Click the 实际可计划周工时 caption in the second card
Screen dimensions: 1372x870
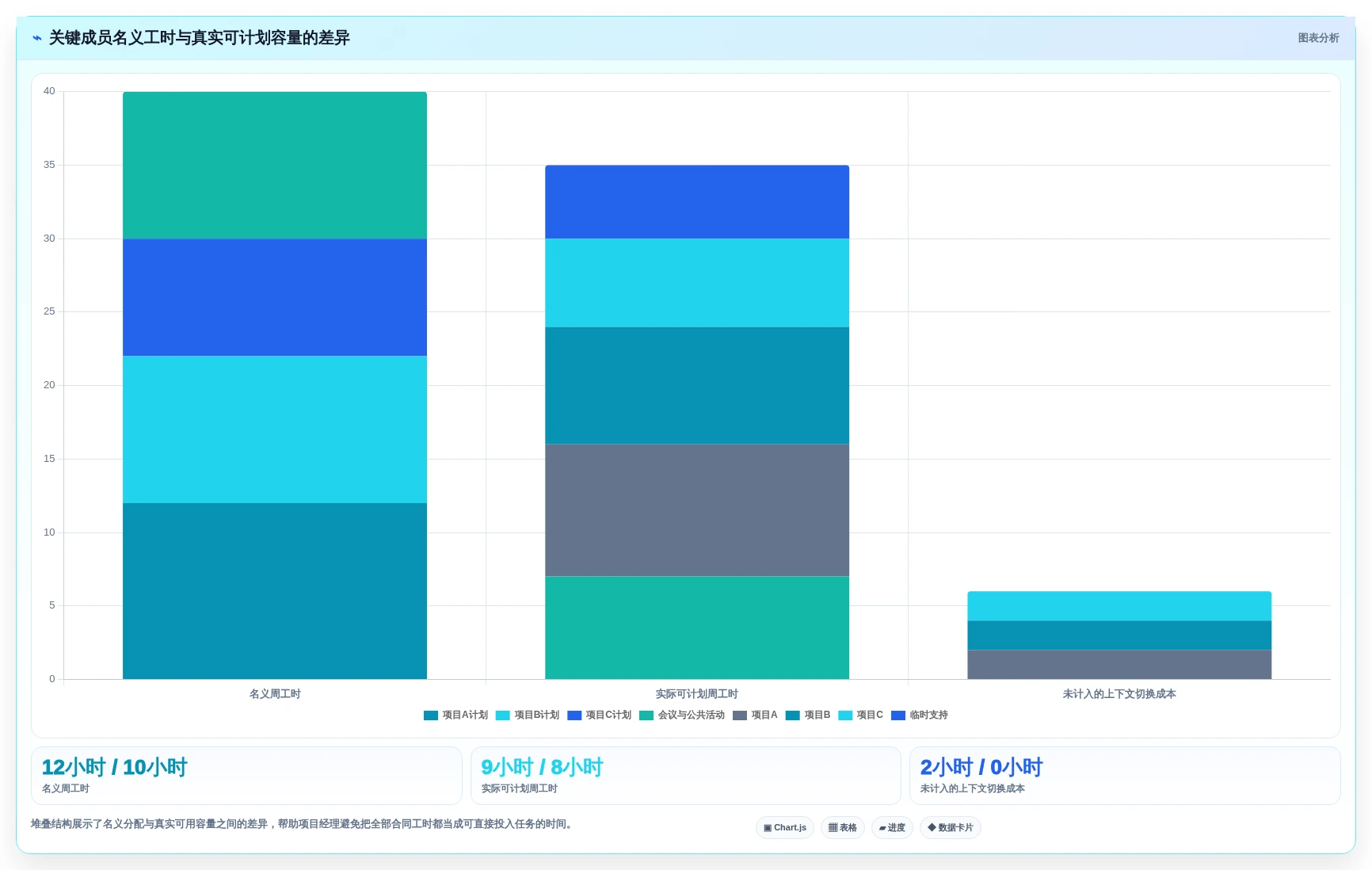[520, 788]
